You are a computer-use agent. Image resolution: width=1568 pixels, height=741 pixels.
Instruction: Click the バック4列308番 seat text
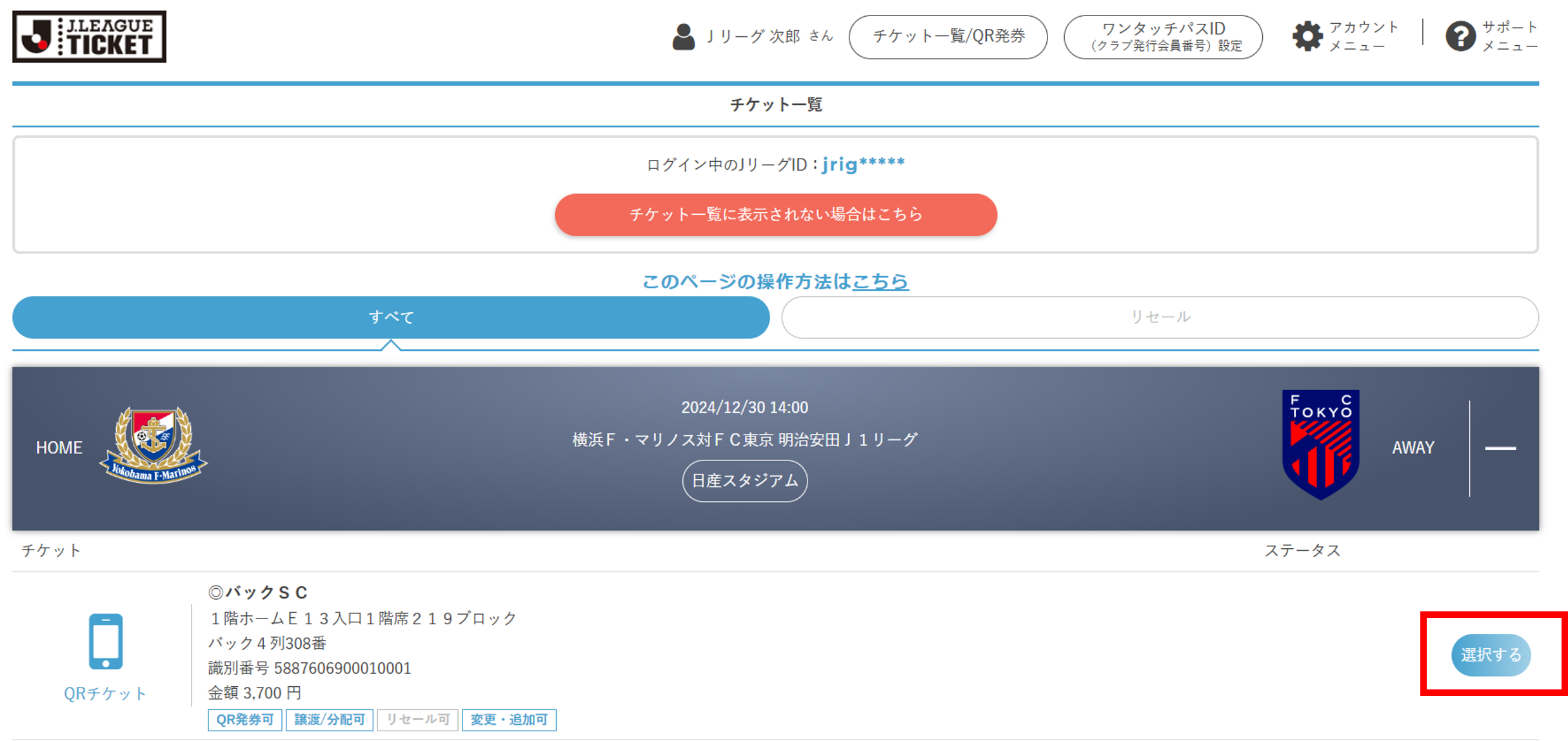click(267, 643)
